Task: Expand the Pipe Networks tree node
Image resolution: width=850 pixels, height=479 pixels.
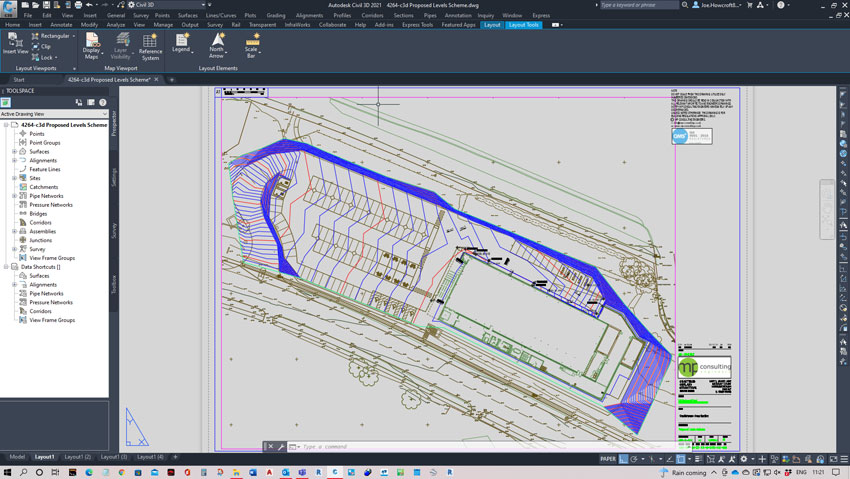Action: 14,196
